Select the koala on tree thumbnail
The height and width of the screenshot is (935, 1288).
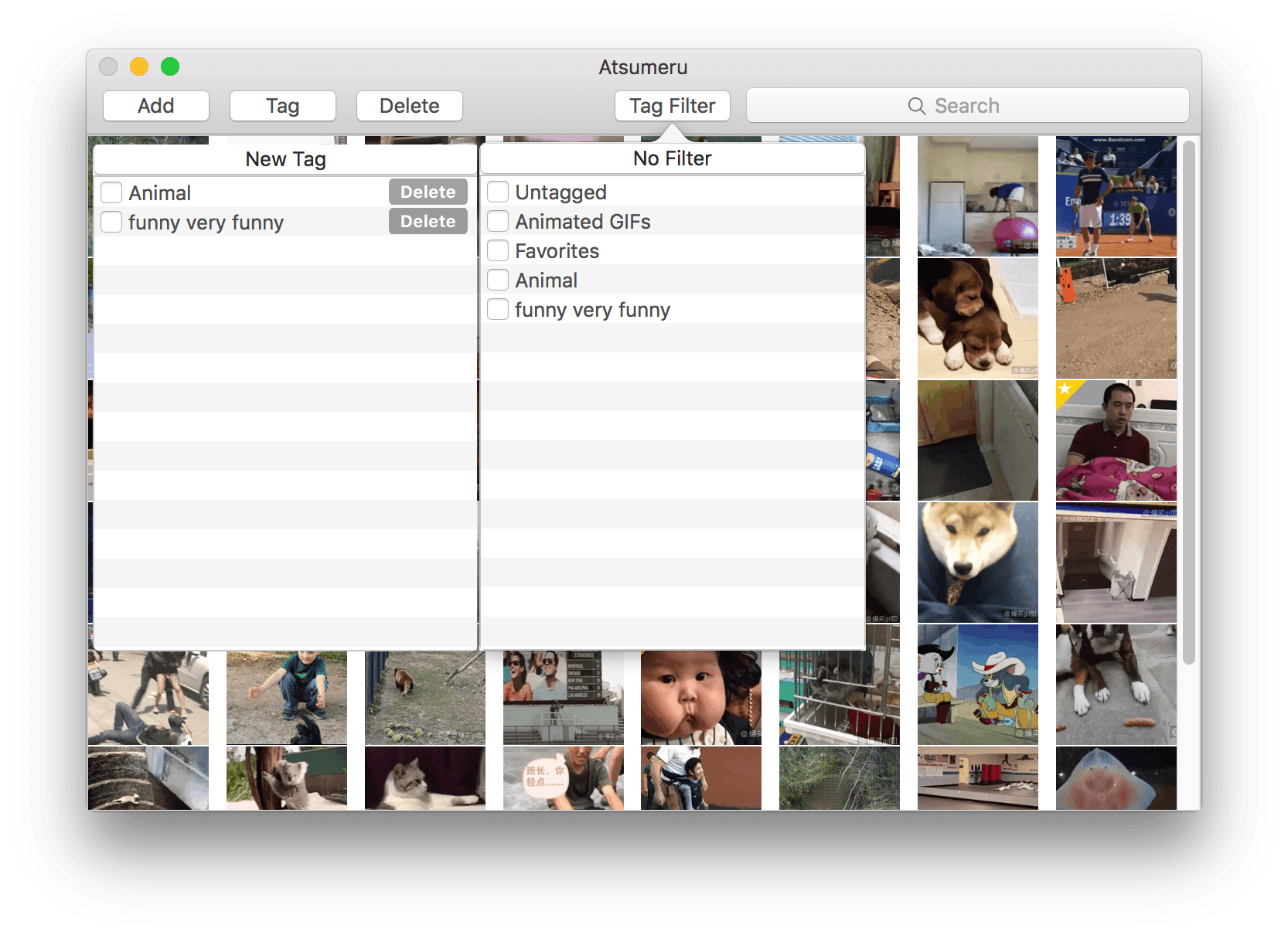[287, 778]
